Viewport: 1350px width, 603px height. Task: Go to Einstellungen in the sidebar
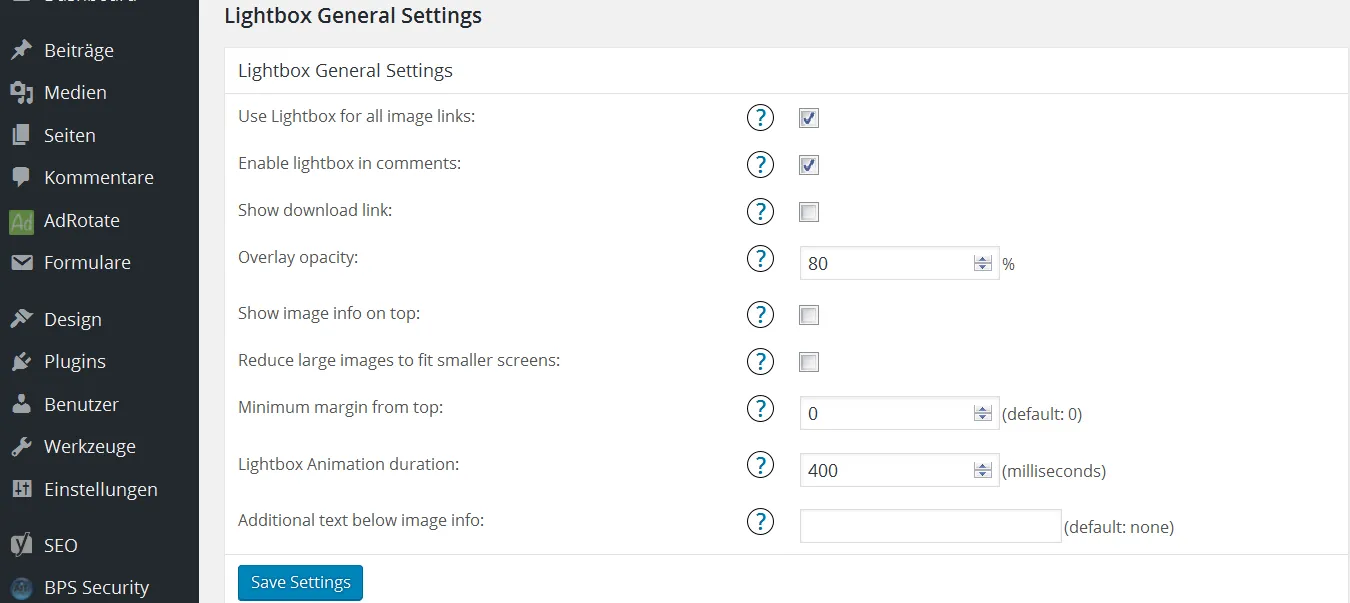coord(100,489)
